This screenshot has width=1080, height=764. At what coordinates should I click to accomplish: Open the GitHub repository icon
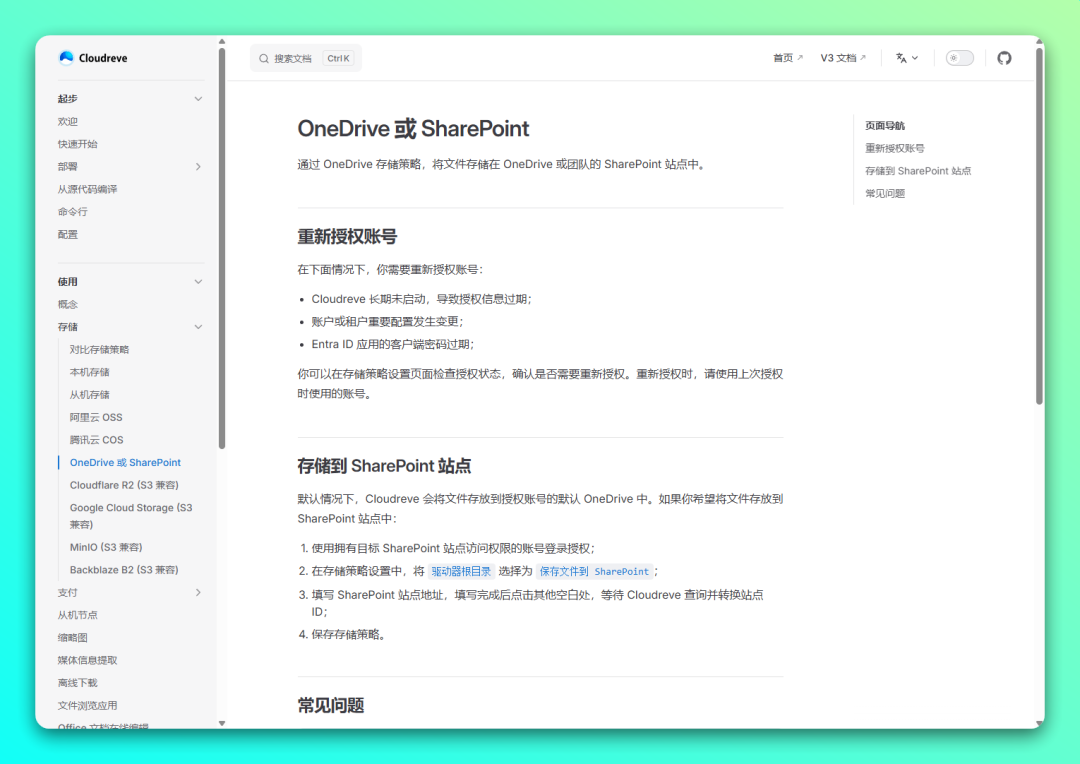1004,58
